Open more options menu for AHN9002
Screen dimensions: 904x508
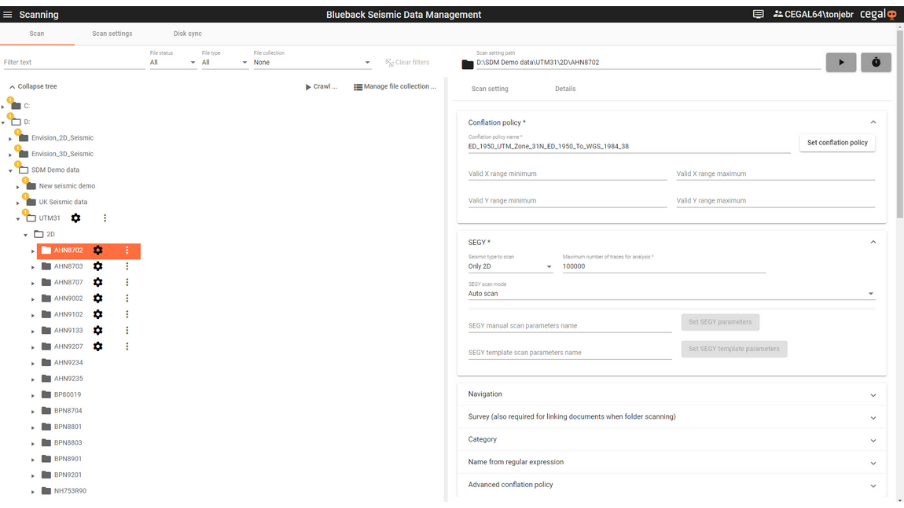[127, 298]
